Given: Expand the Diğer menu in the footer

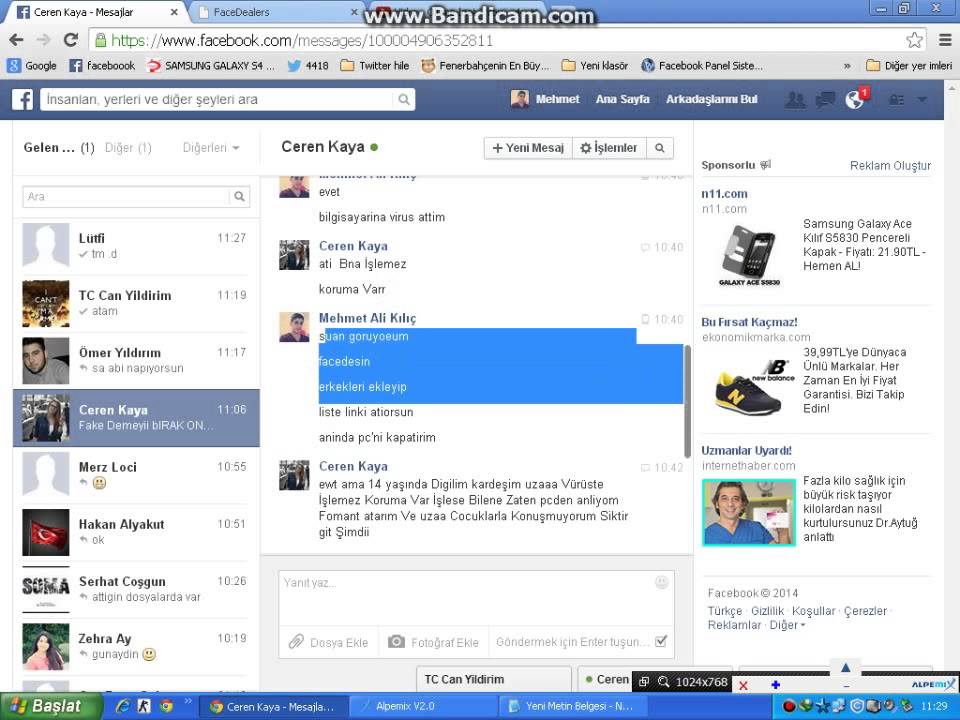Looking at the screenshot, I should 787,625.
